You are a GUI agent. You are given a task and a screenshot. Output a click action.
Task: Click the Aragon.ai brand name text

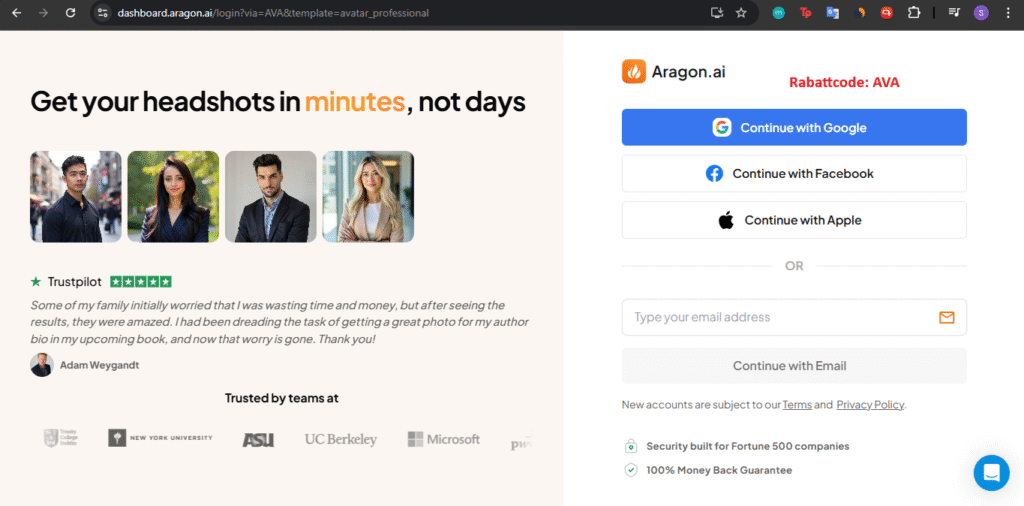tap(688, 72)
